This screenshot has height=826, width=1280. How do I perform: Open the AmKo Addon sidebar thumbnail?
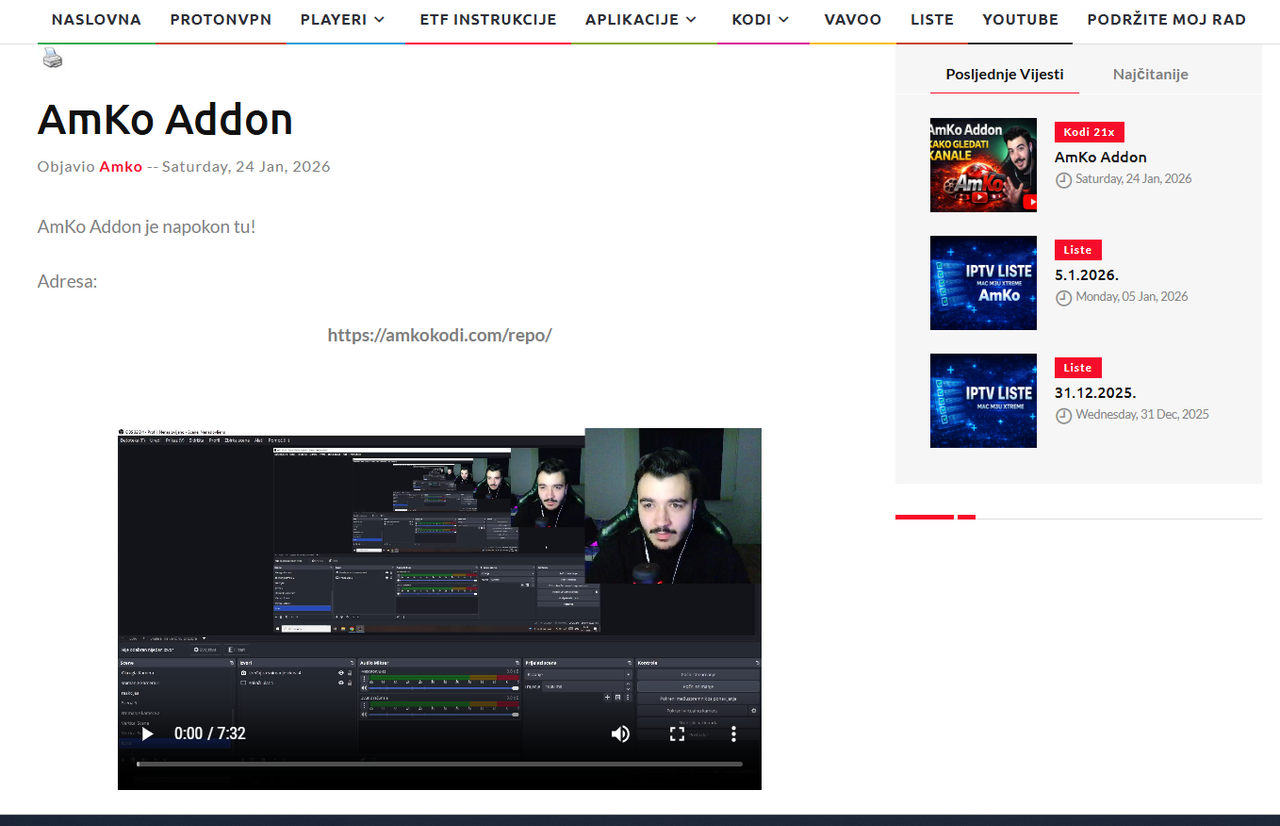[983, 165]
